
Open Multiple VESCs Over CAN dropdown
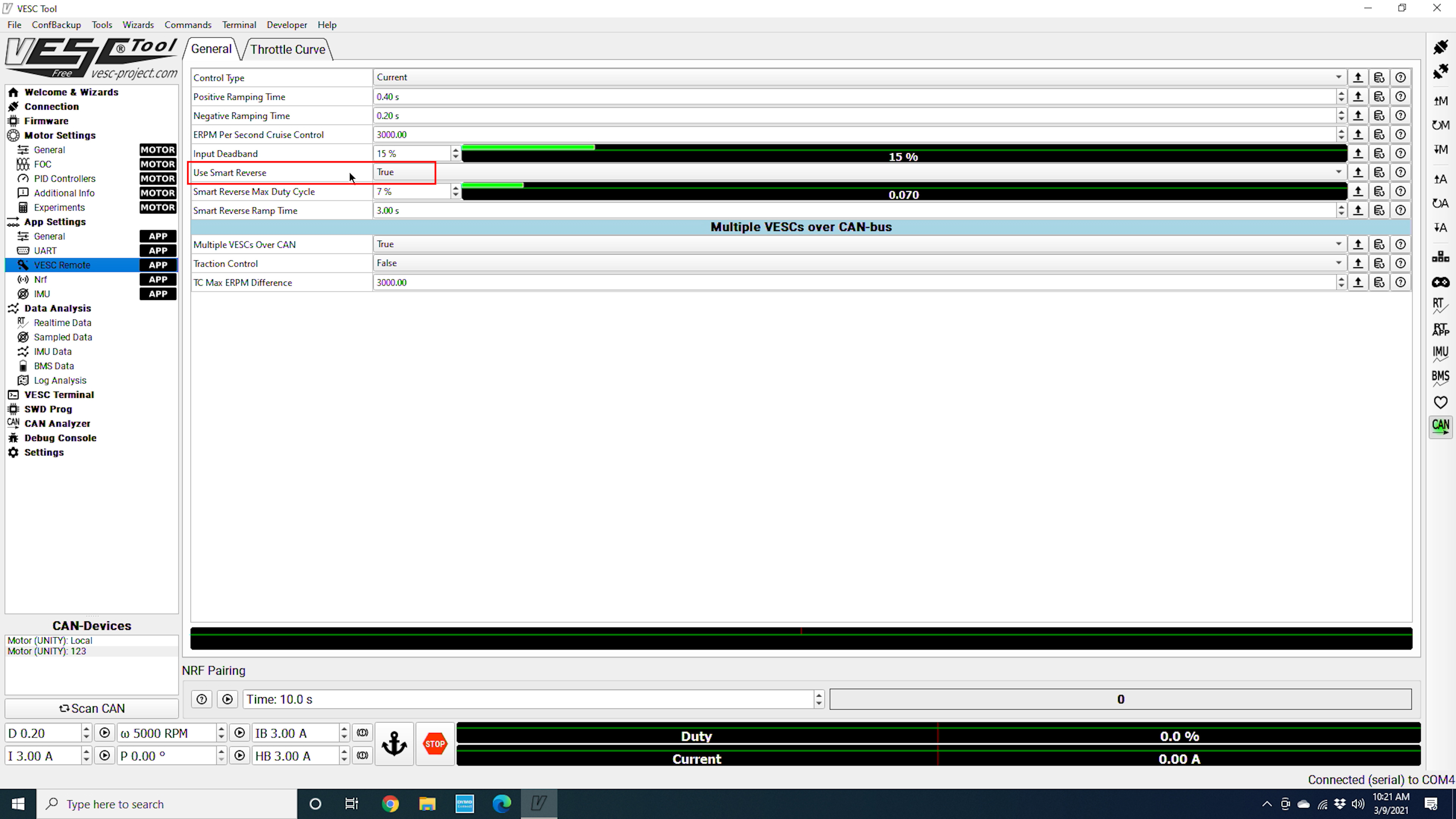860,244
